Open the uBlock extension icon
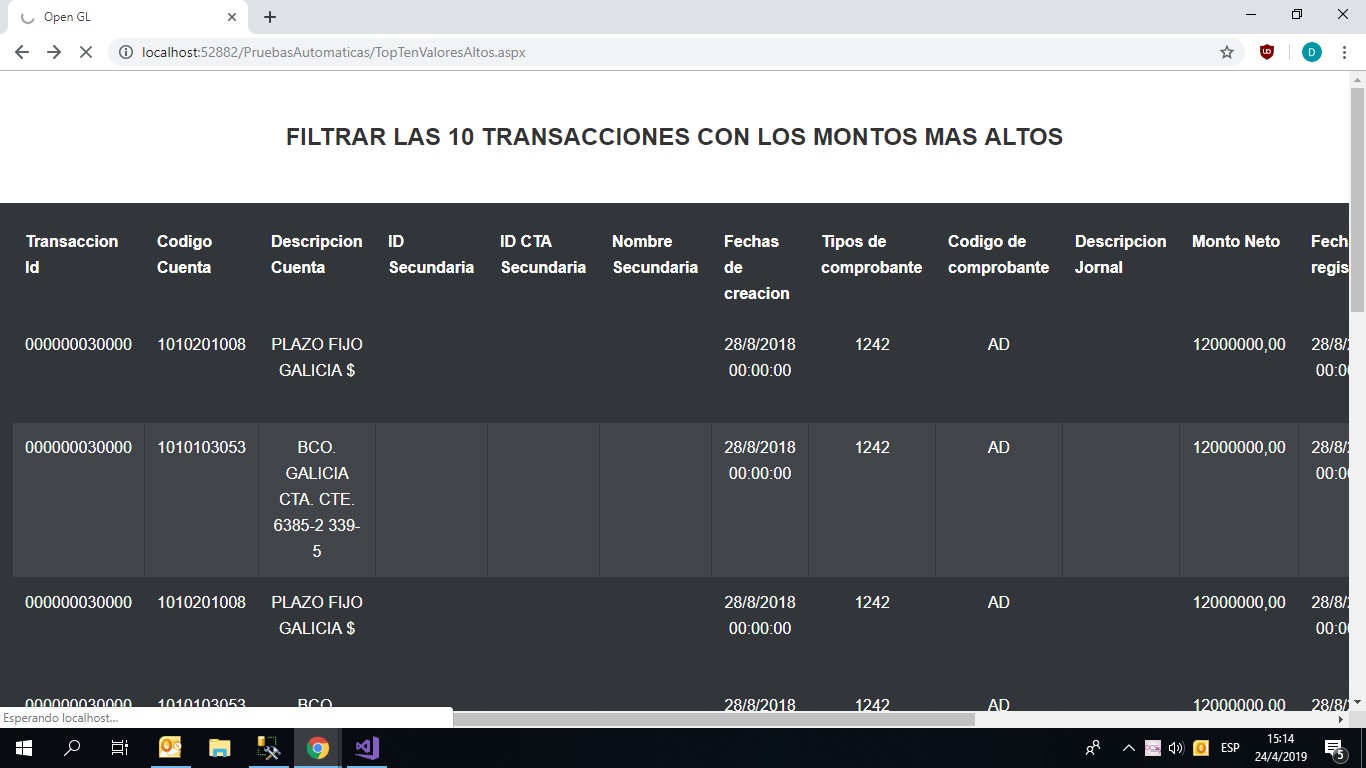The image size is (1366, 768). pos(1267,52)
